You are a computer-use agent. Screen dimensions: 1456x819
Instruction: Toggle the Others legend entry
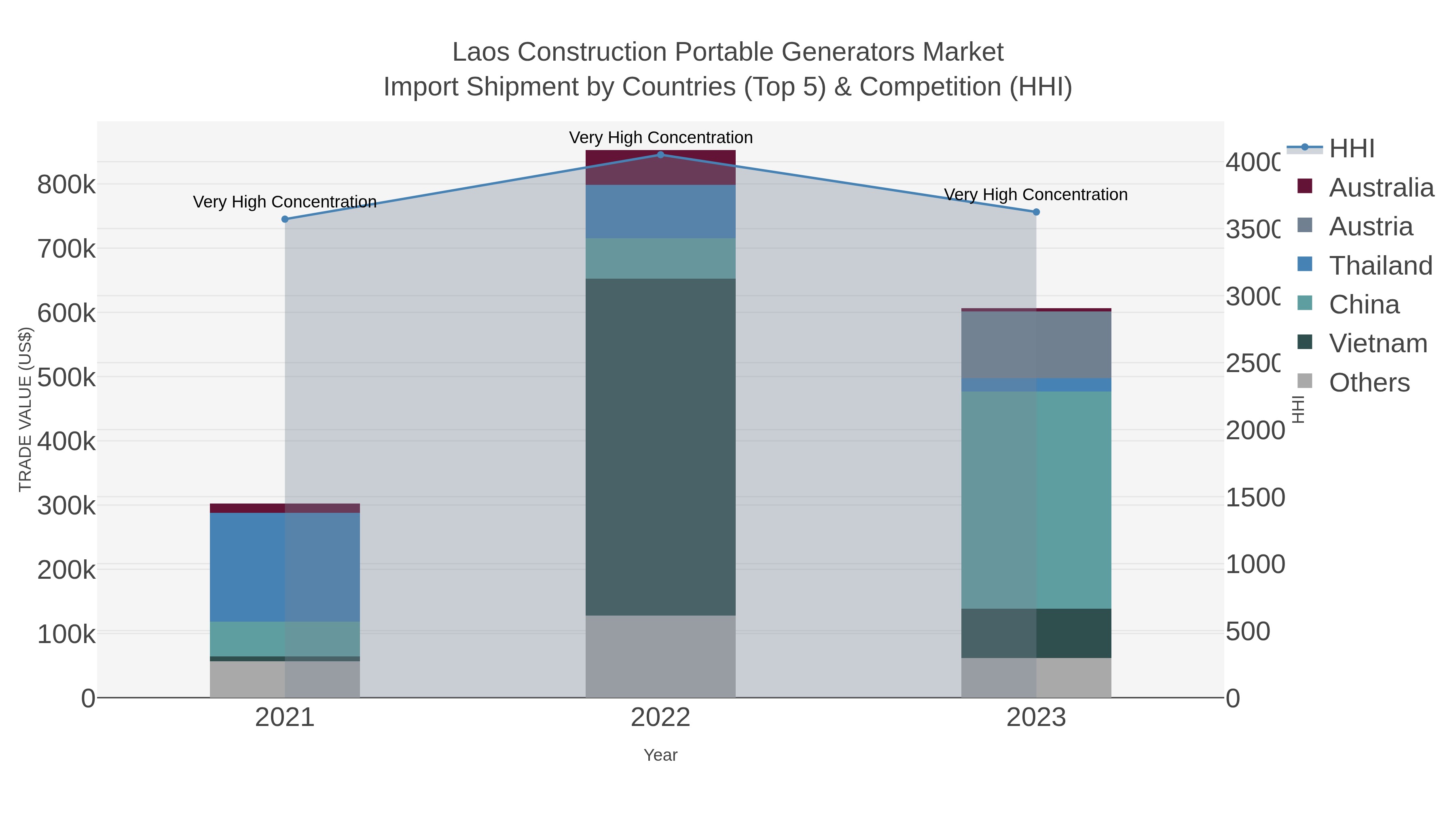[x=1353, y=383]
